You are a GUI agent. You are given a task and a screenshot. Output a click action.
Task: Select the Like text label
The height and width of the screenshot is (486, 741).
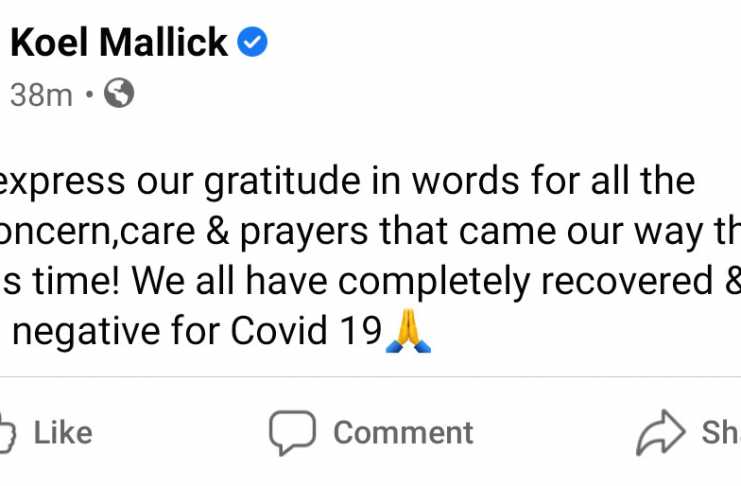point(63,433)
